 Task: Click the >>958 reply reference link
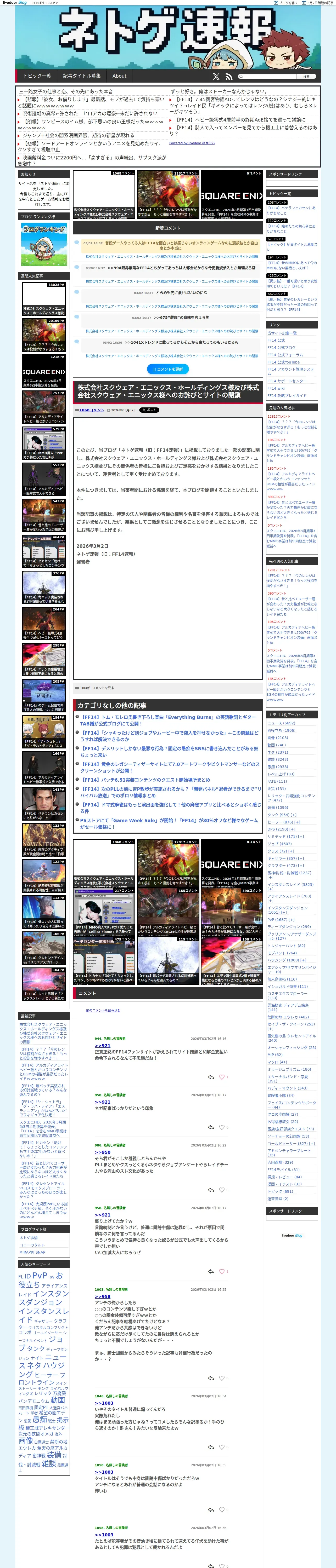(102, 1296)
